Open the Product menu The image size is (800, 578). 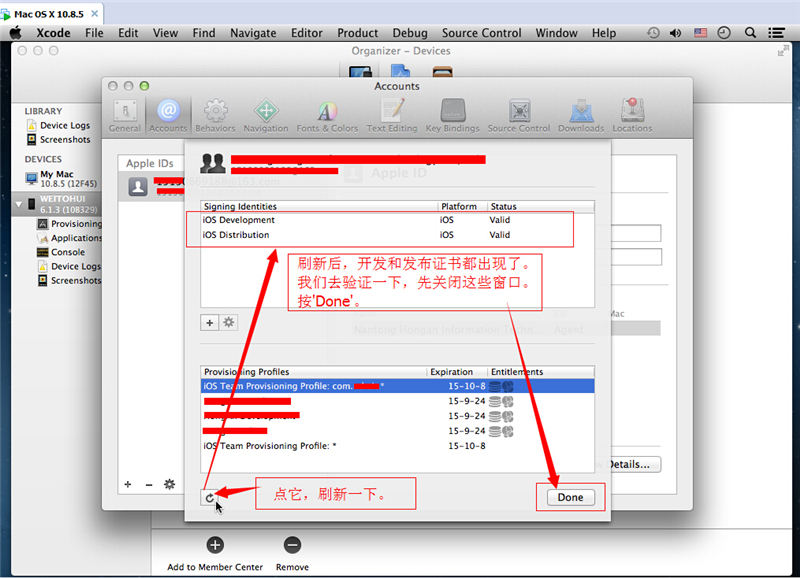[x=357, y=33]
